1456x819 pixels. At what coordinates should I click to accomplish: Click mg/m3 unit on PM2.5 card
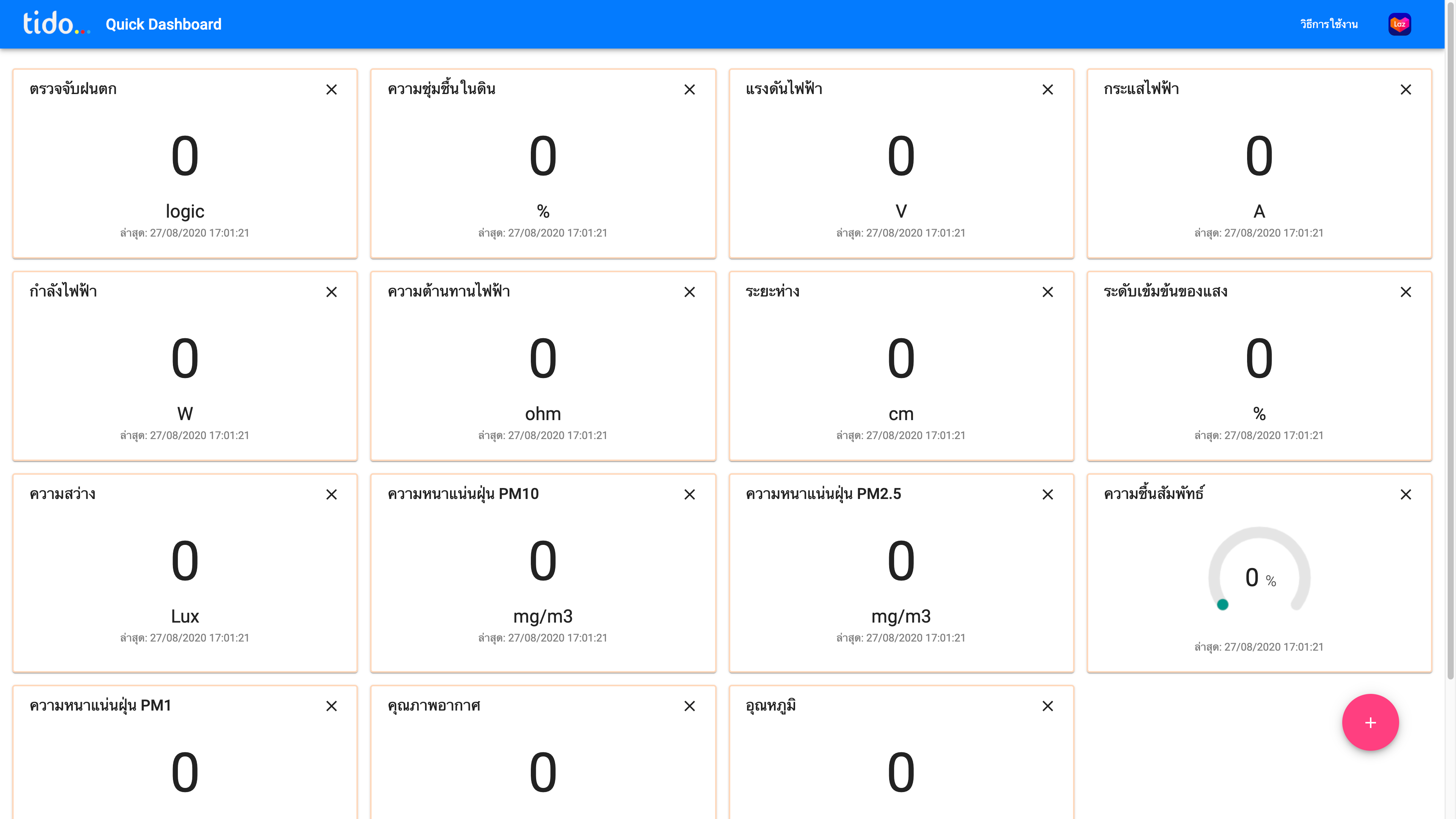pos(901,617)
